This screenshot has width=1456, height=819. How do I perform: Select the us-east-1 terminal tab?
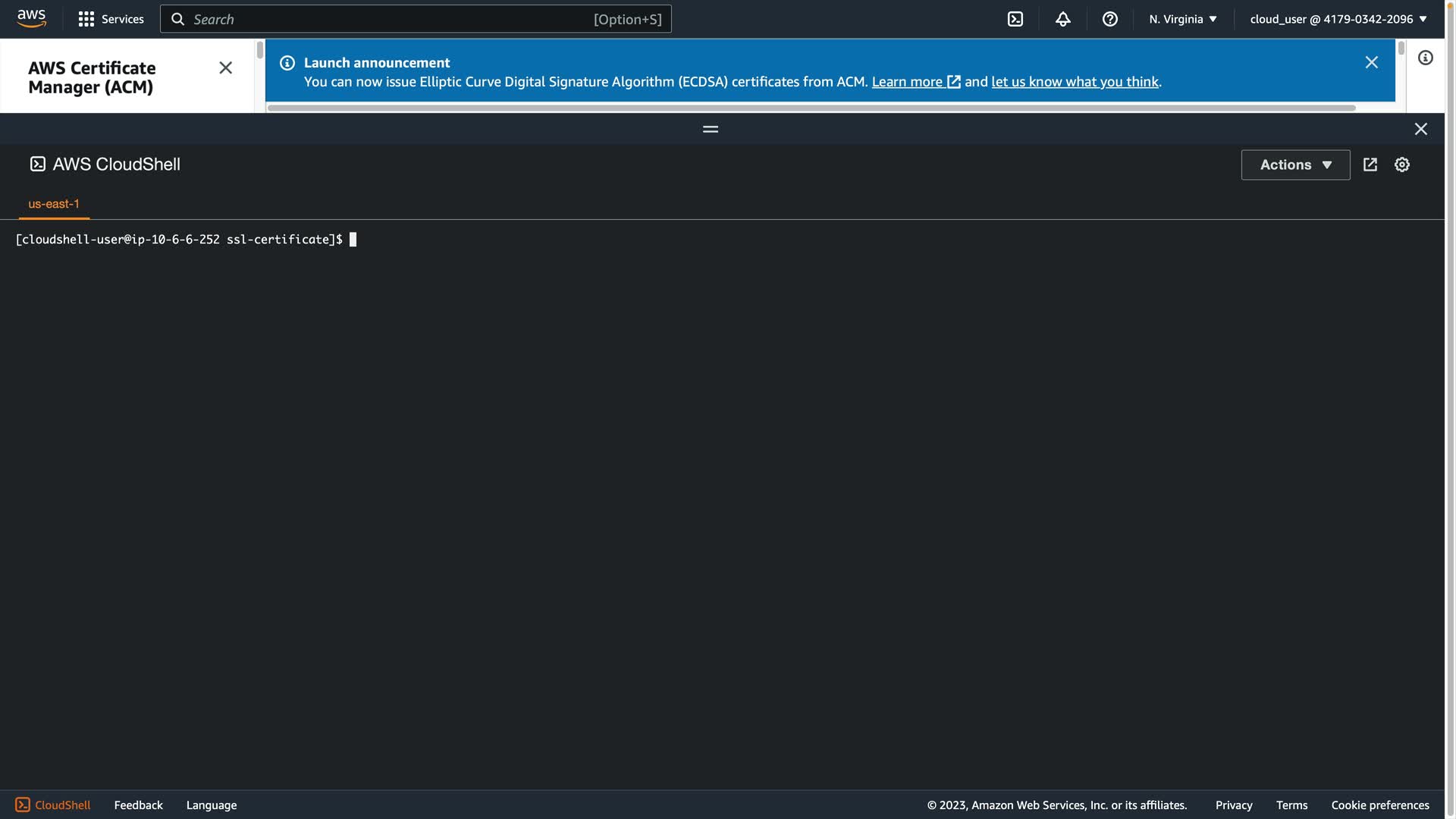(54, 204)
